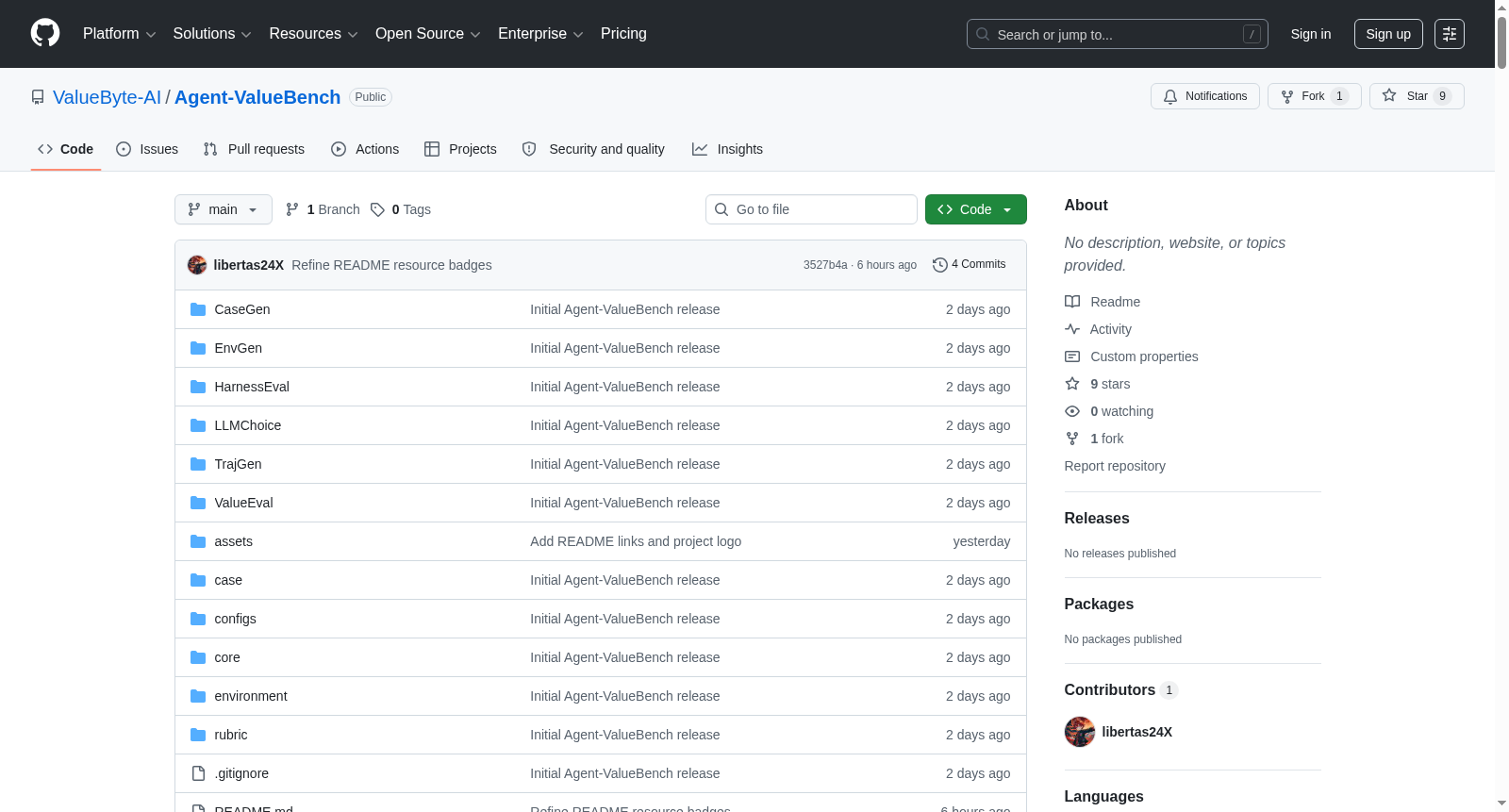Switch to Security and quality tab
The width and height of the screenshot is (1509, 812).
(x=593, y=149)
